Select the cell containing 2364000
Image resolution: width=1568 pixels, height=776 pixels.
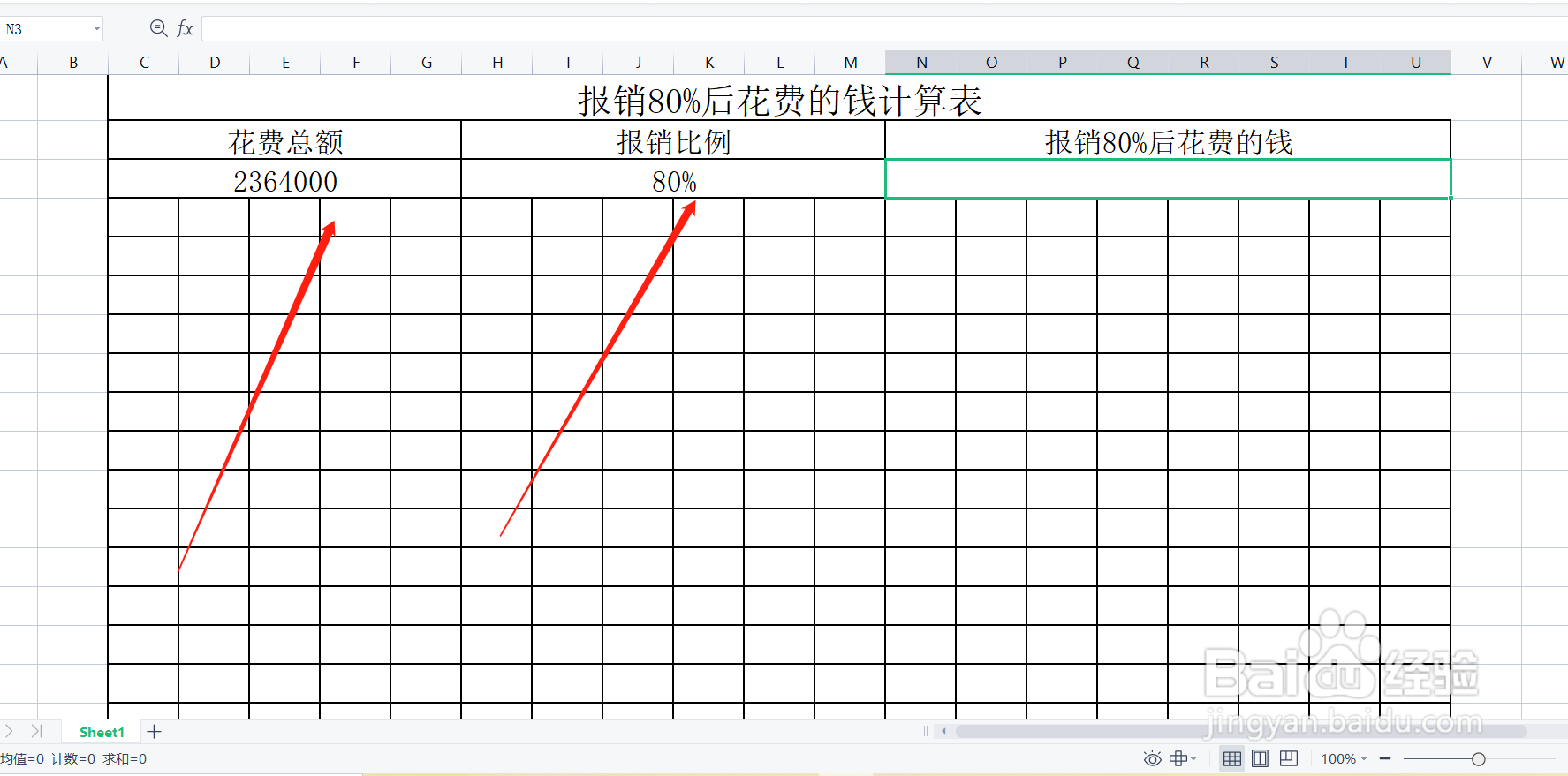coord(284,178)
